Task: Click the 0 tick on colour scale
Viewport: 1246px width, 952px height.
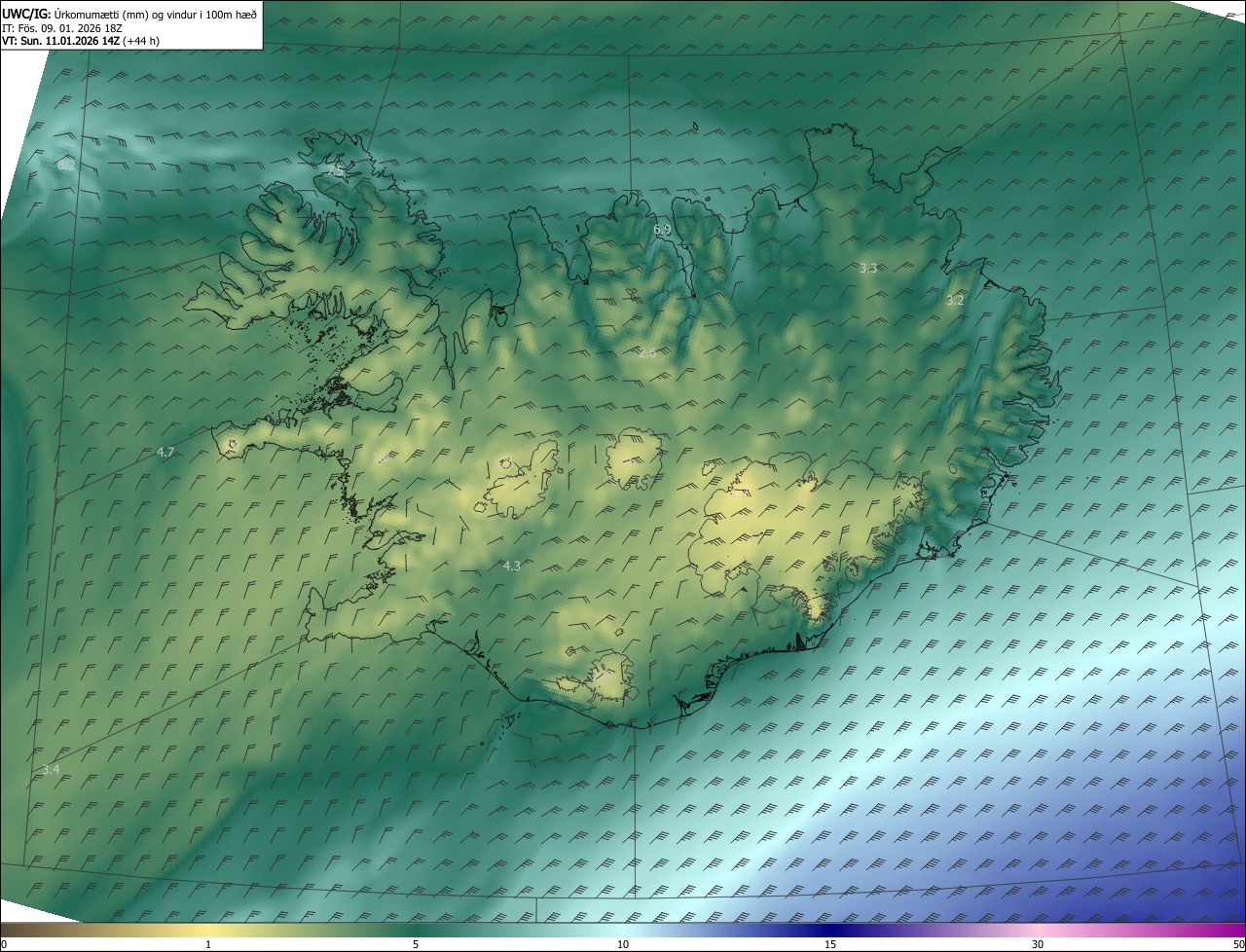Action: (4, 944)
